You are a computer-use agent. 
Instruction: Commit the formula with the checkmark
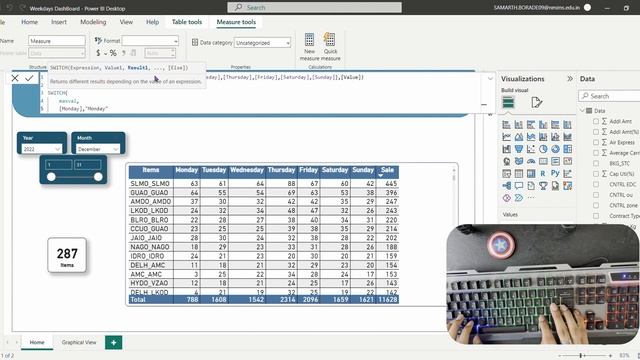pos(29,78)
